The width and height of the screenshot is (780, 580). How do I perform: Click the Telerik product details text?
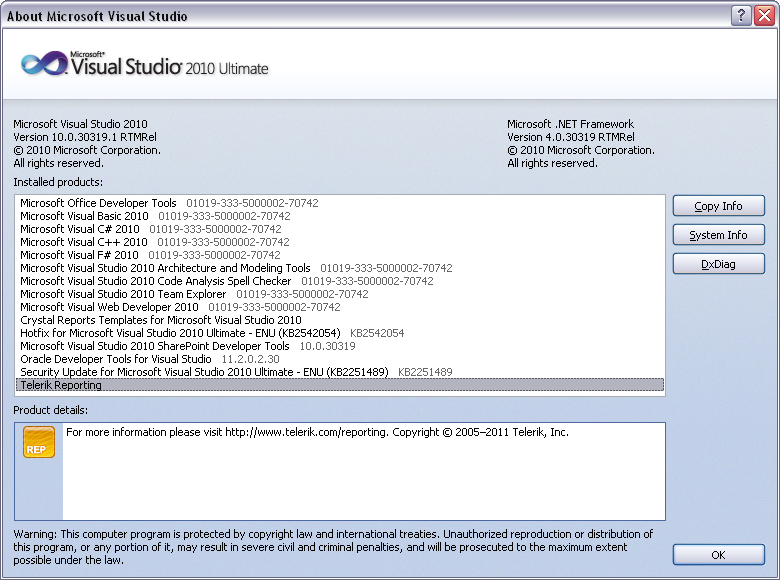click(x=317, y=432)
